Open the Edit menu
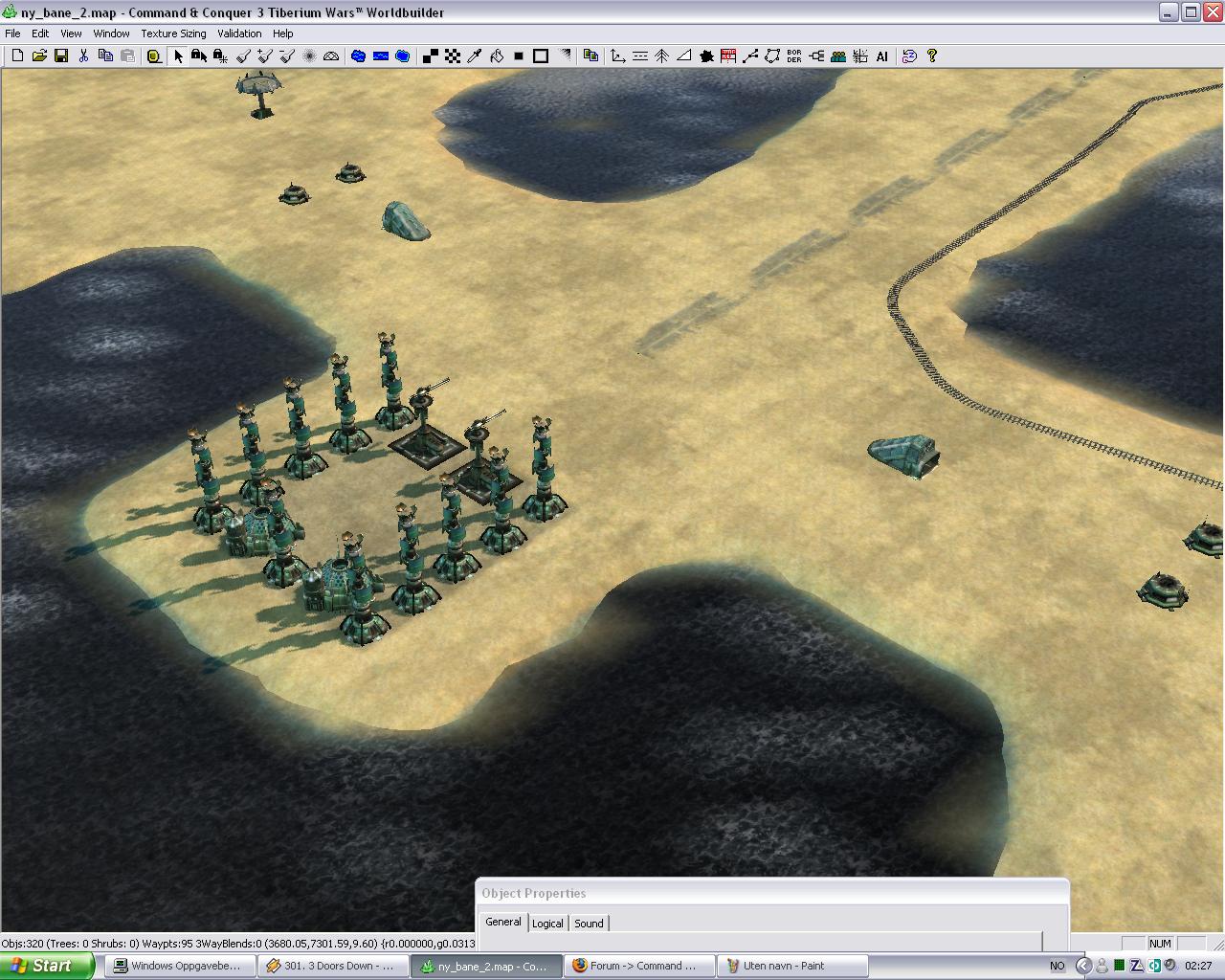The image size is (1225, 980). [40, 33]
